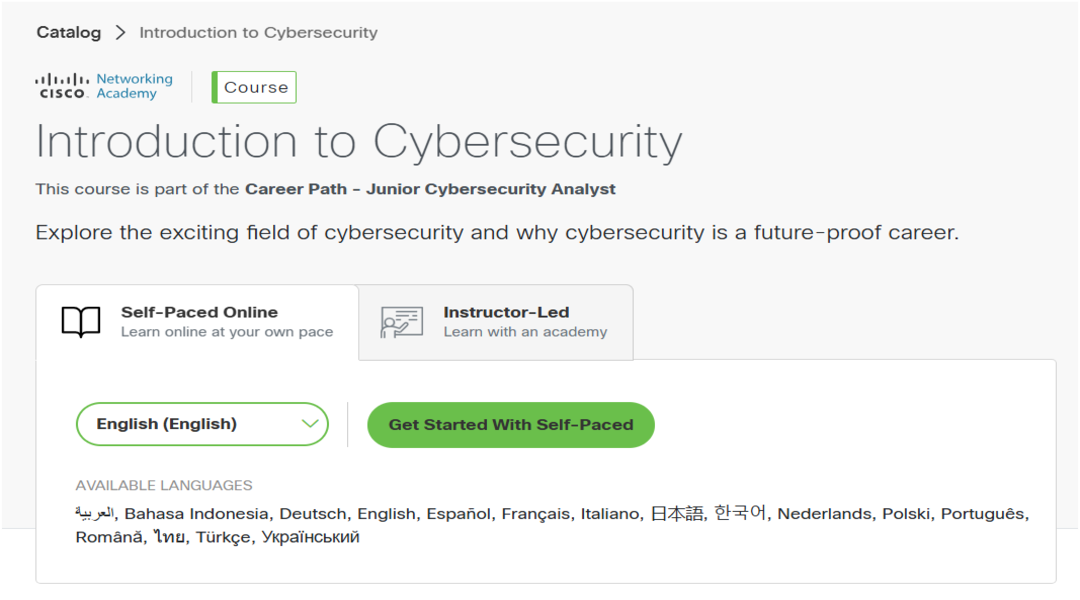Switch to the Self-Paced Online tab
This screenshot has height=600, width=1080.
[x=198, y=322]
